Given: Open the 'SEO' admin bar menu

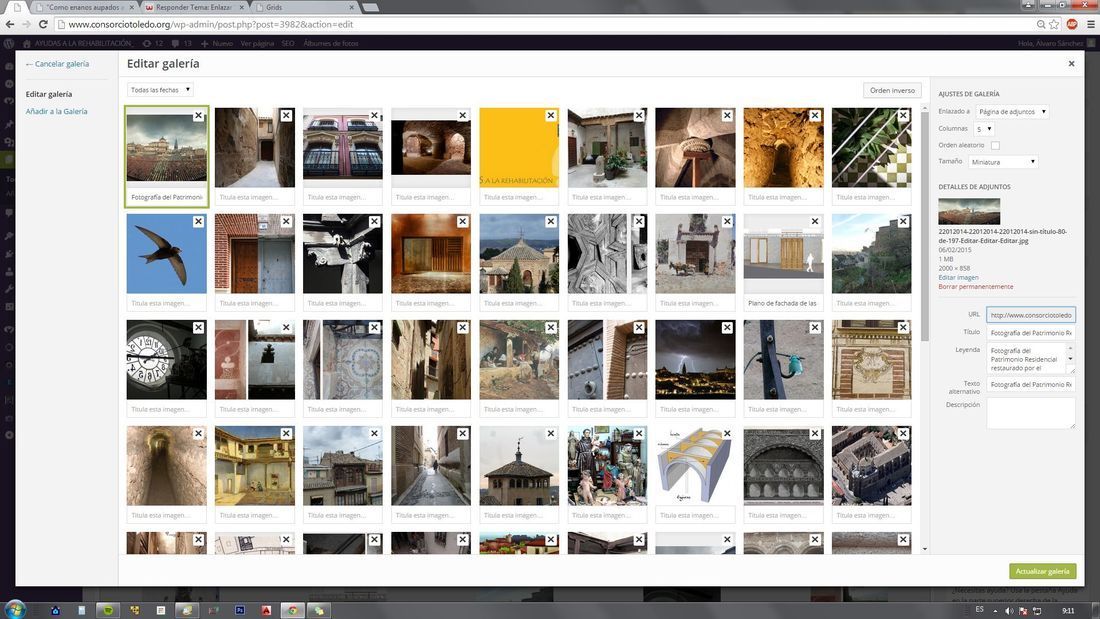Looking at the screenshot, I should [288, 44].
